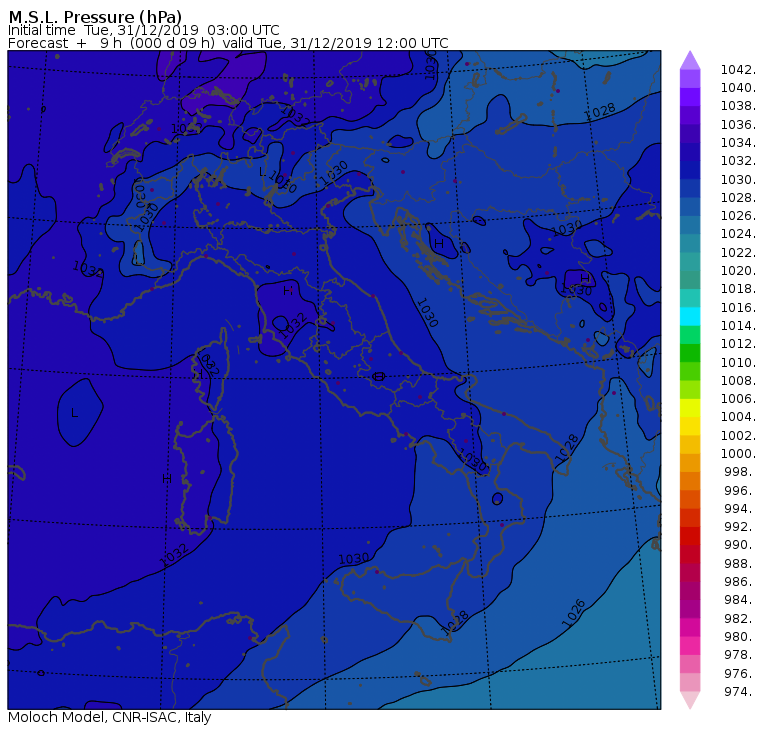Select the violet swatch between 1040 and 1042
The height and width of the screenshot is (731, 760).
(690, 79)
